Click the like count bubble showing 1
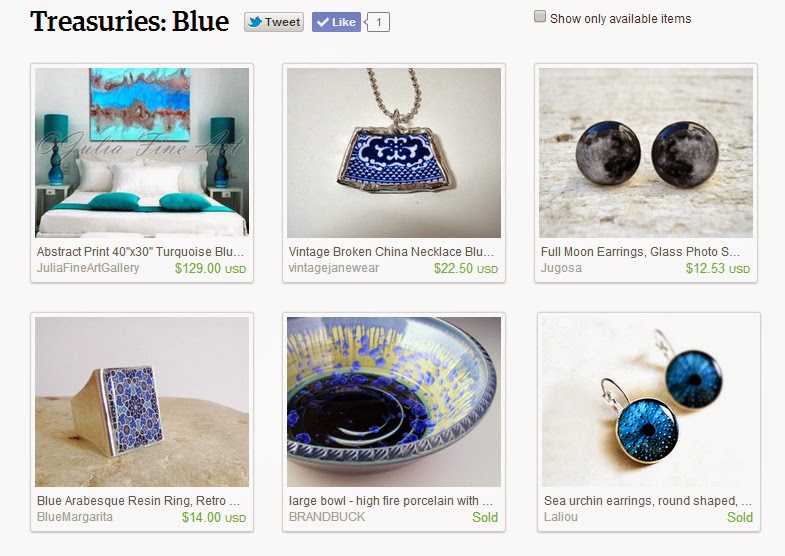The width and height of the screenshot is (785, 556). (377, 22)
